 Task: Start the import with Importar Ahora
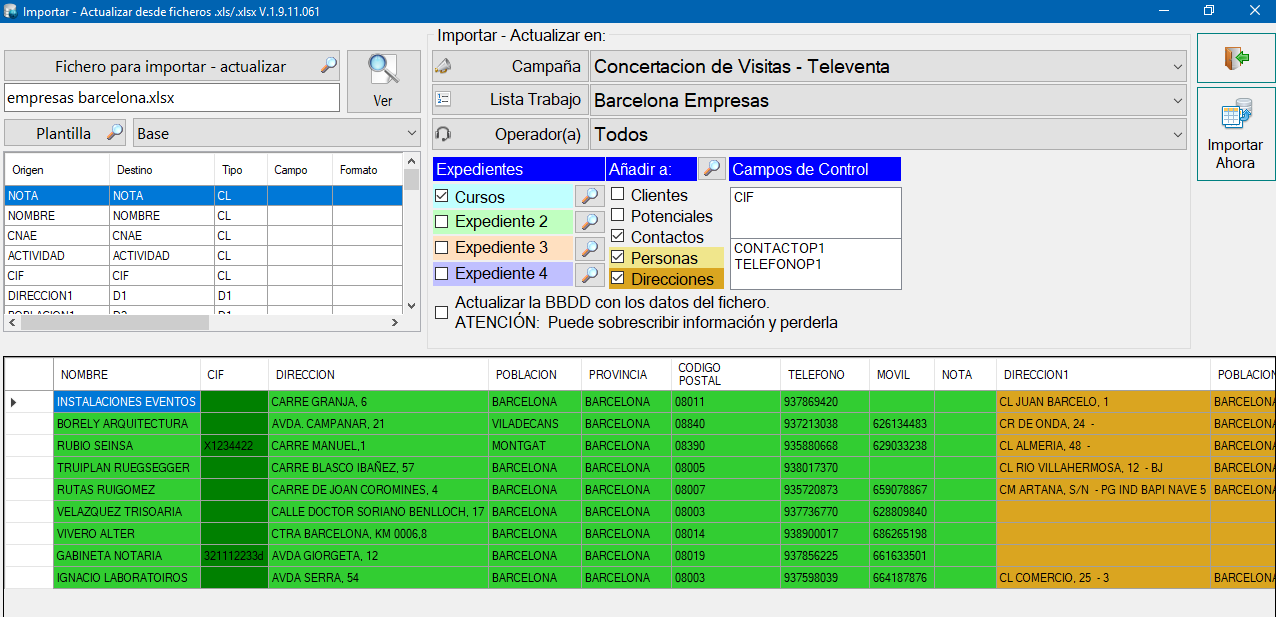pos(1235,134)
